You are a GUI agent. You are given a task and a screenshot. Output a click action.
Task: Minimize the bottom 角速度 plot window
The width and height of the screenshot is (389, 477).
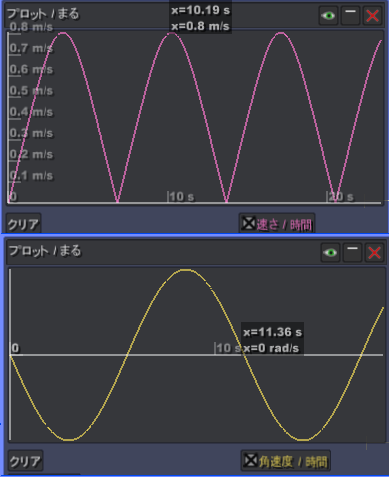point(352,252)
